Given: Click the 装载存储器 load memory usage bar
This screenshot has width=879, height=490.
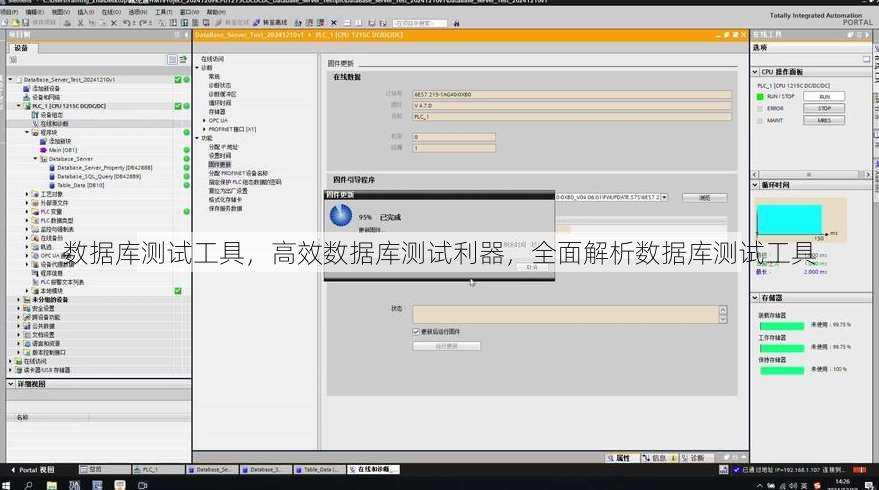Looking at the screenshot, I should 781,326.
